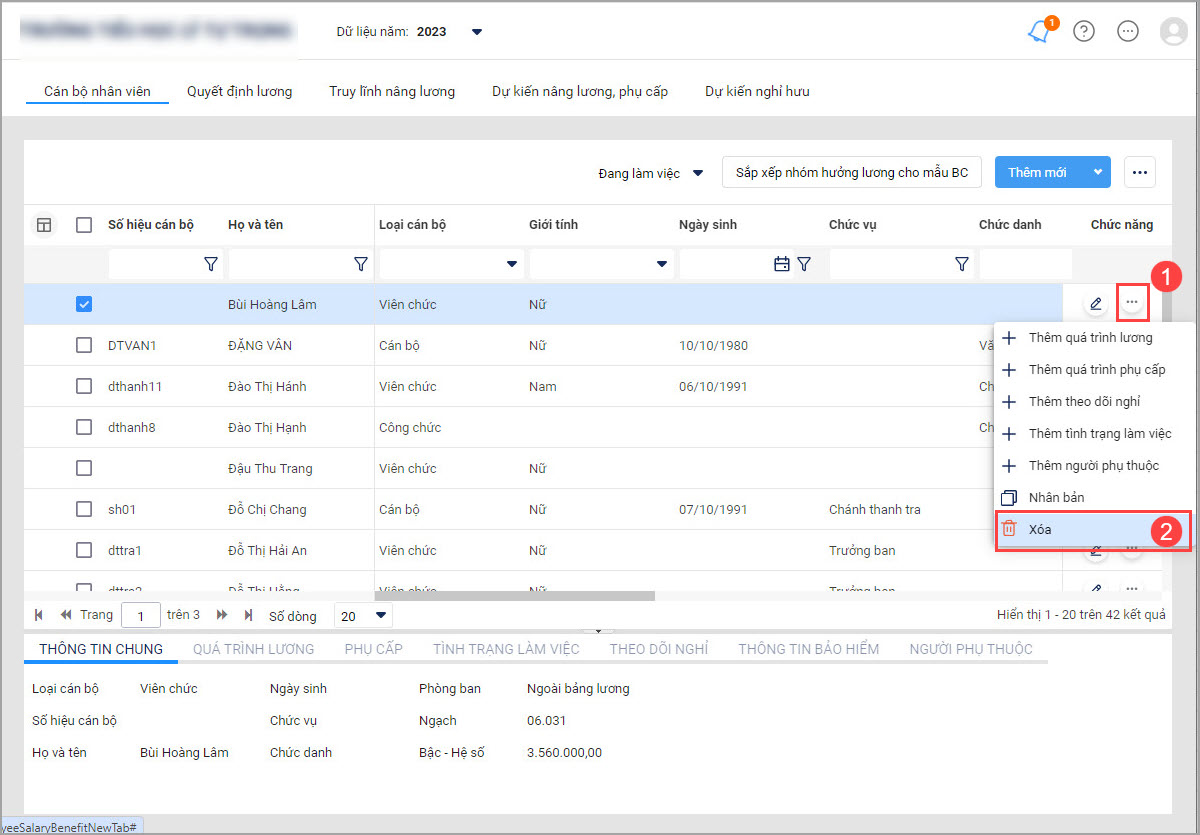View the THEO DÕI NGHỈ detail tab
The image size is (1200, 835).
659,649
